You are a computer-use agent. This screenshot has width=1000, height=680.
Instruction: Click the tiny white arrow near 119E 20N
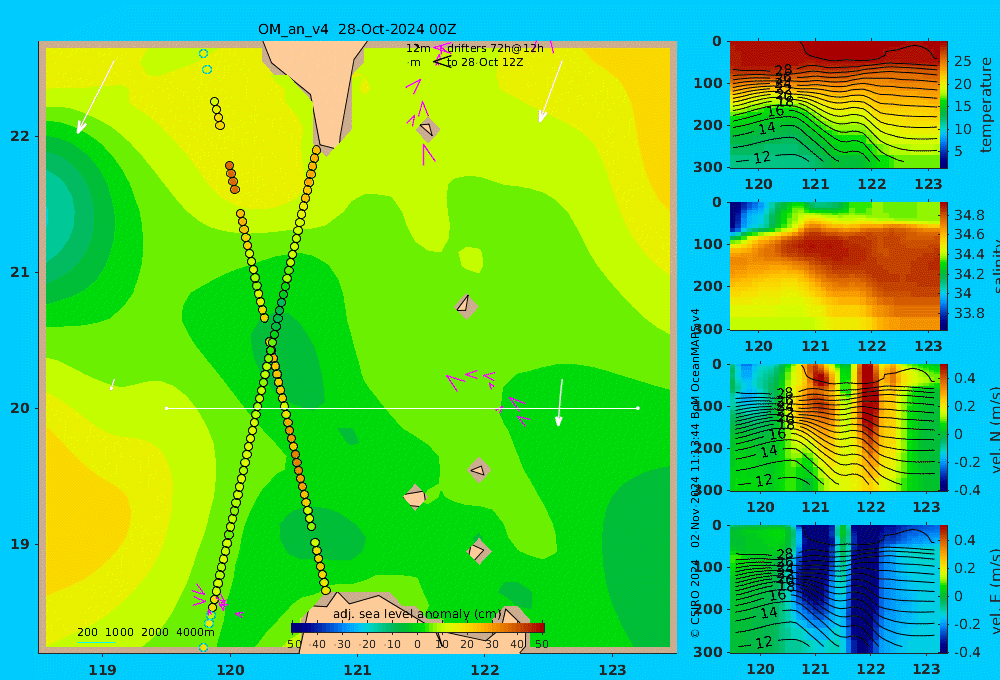pos(112,385)
